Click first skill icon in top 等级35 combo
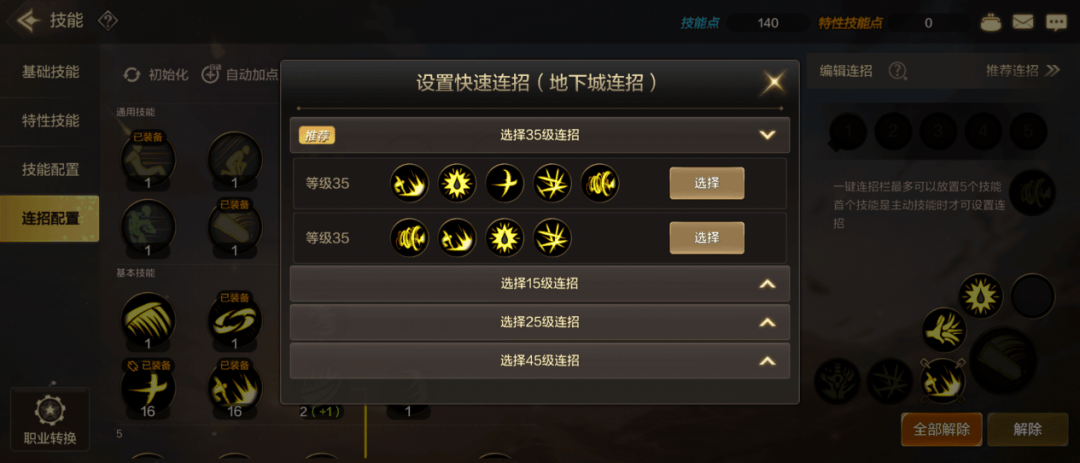Viewport: 1080px width, 463px height. [x=409, y=183]
